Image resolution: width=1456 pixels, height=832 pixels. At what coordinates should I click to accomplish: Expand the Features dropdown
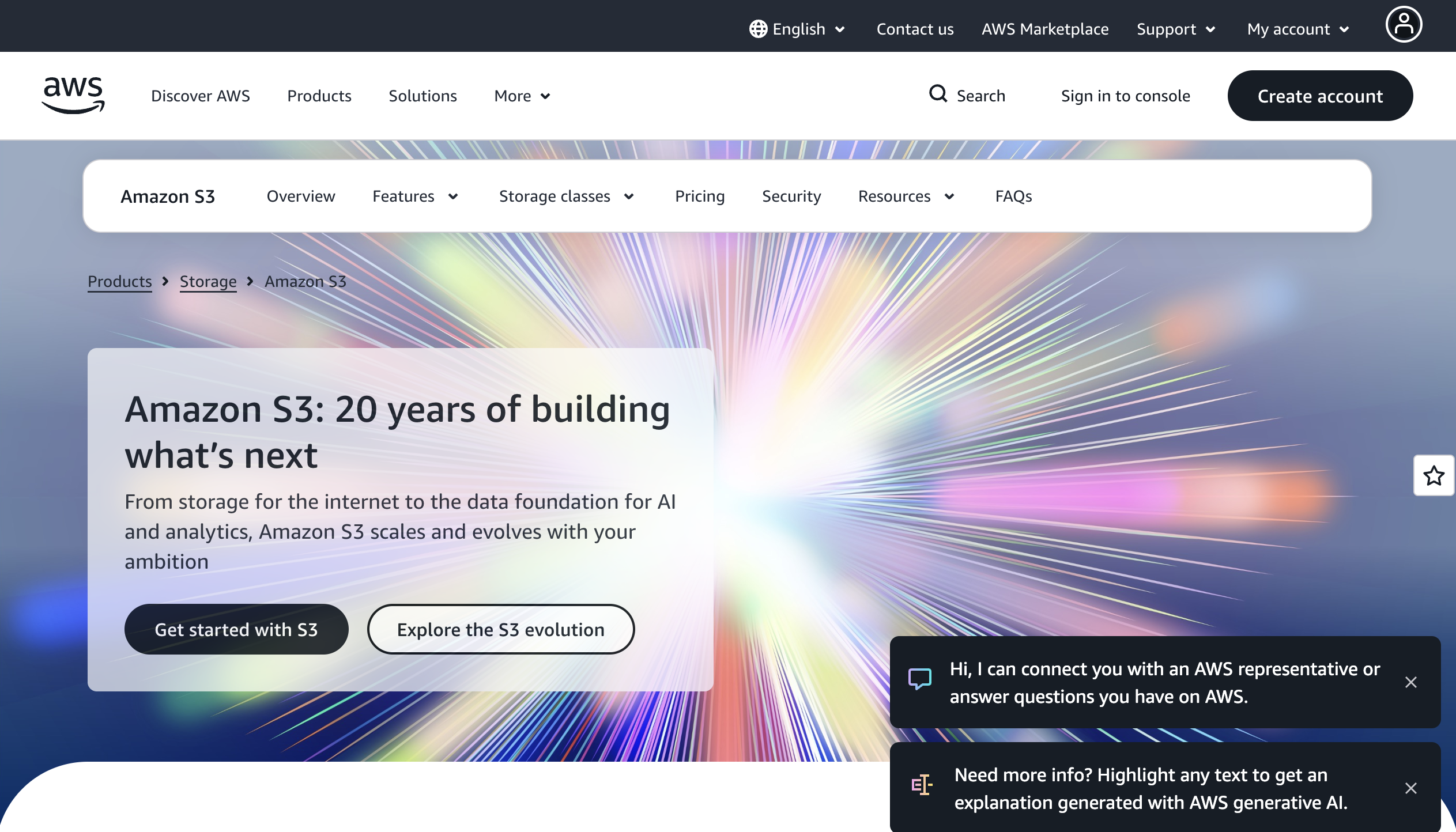pyautogui.click(x=416, y=196)
